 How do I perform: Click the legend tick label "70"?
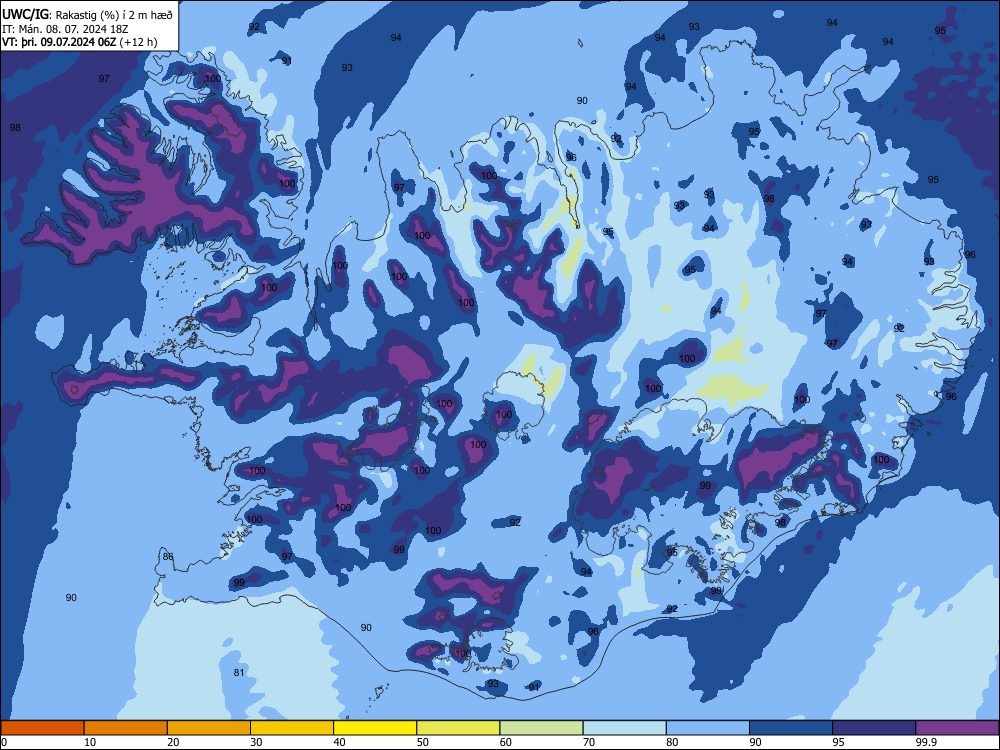(x=589, y=742)
